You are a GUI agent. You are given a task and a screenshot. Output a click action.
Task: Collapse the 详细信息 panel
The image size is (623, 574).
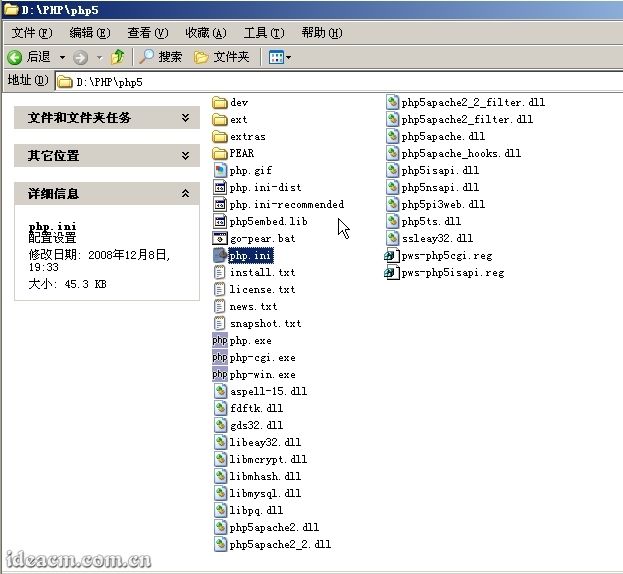pyautogui.click(x=185, y=194)
